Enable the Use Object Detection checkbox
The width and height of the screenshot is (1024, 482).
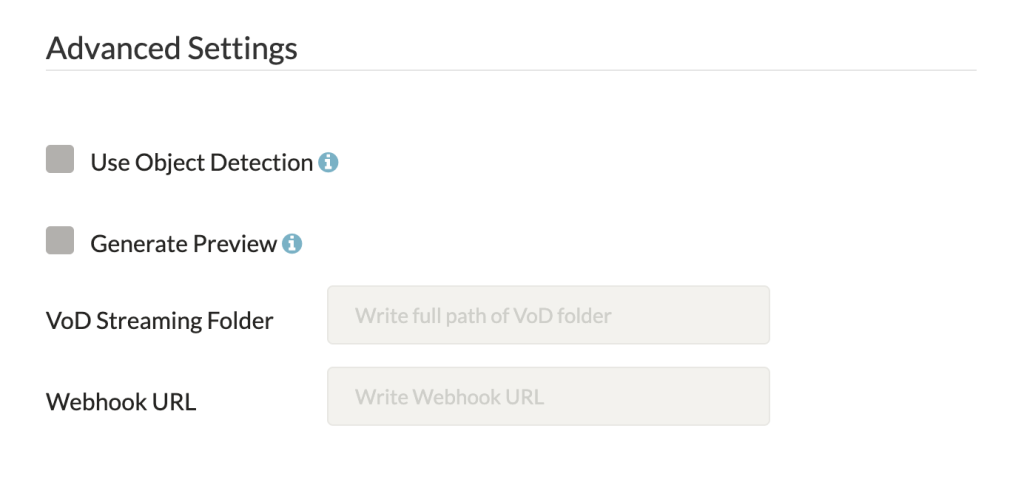(60, 159)
